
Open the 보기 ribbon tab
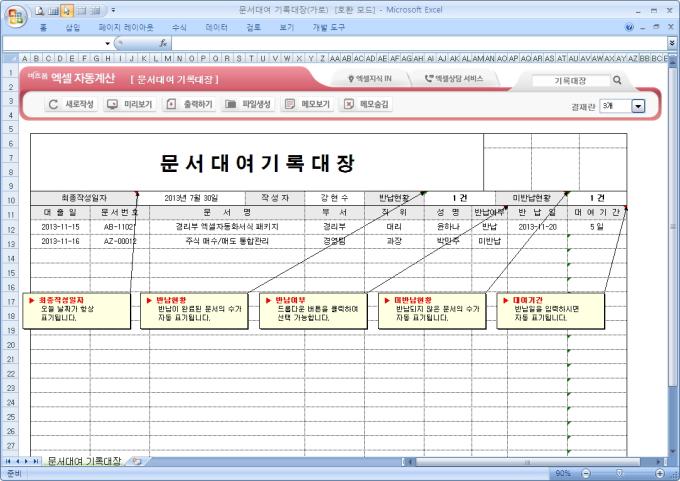pyautogui.click(x=287, y=28)
